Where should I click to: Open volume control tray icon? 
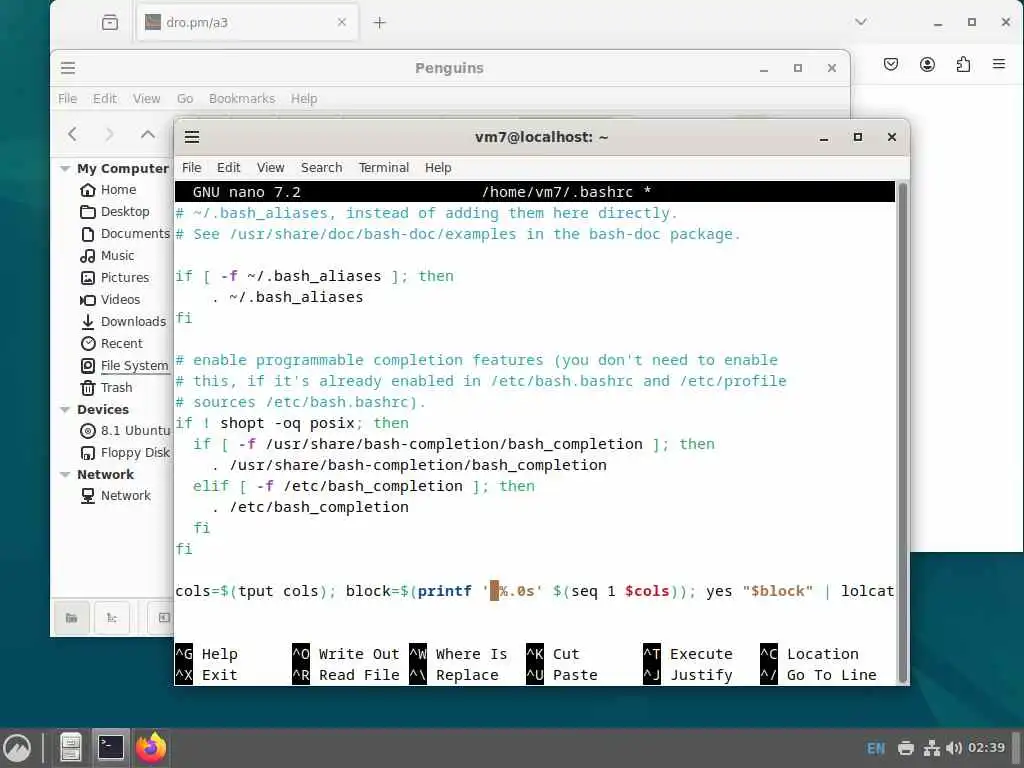pos(953,748)
